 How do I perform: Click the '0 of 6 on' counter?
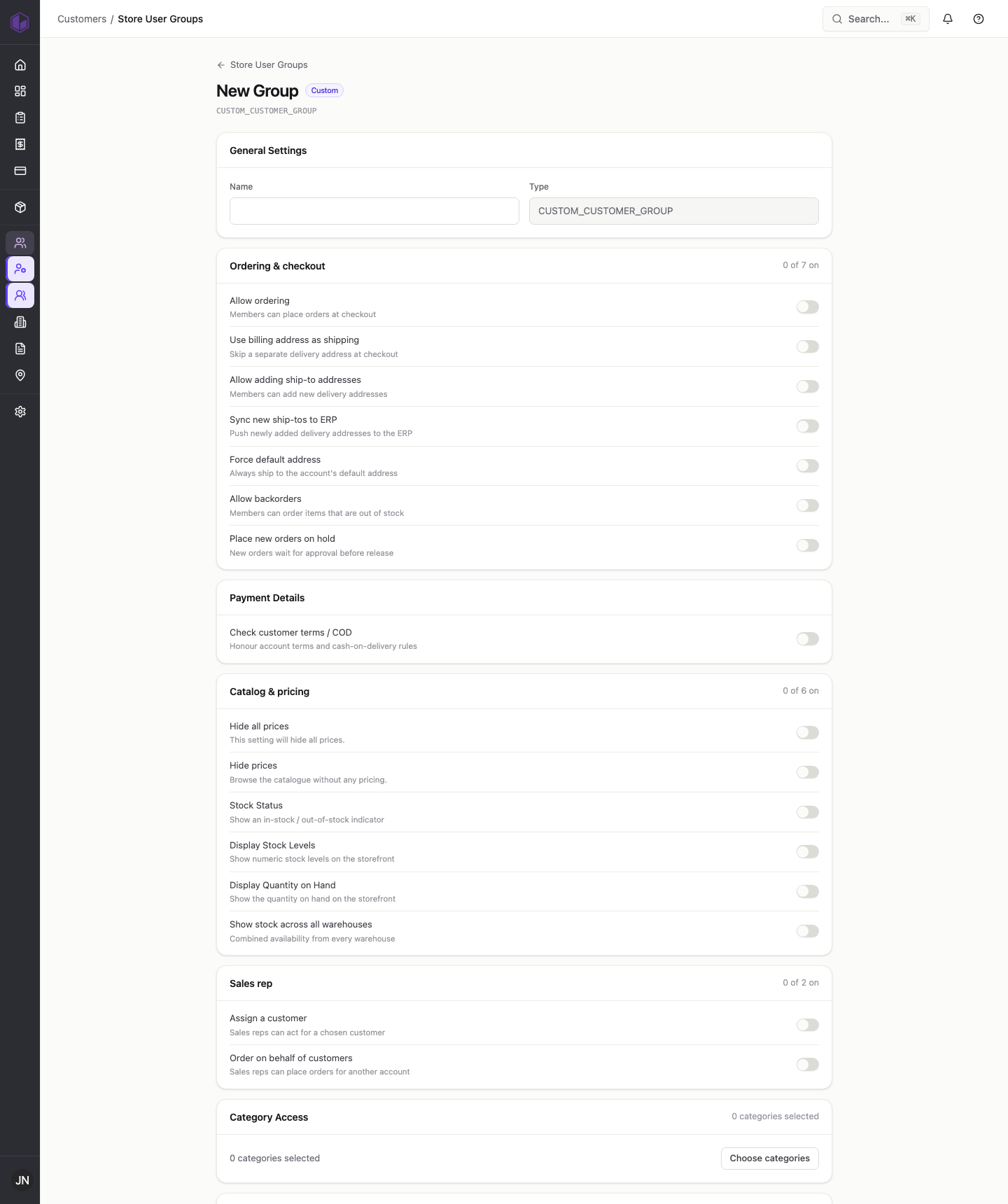coord(801,691)
